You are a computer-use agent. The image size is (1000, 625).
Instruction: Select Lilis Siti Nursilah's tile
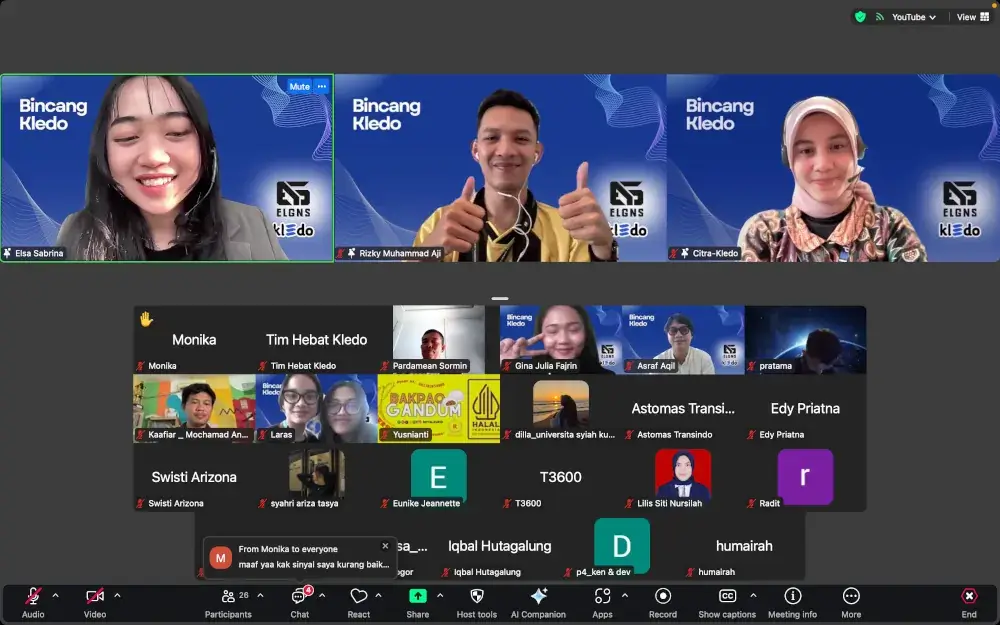(x=683, y=478)
